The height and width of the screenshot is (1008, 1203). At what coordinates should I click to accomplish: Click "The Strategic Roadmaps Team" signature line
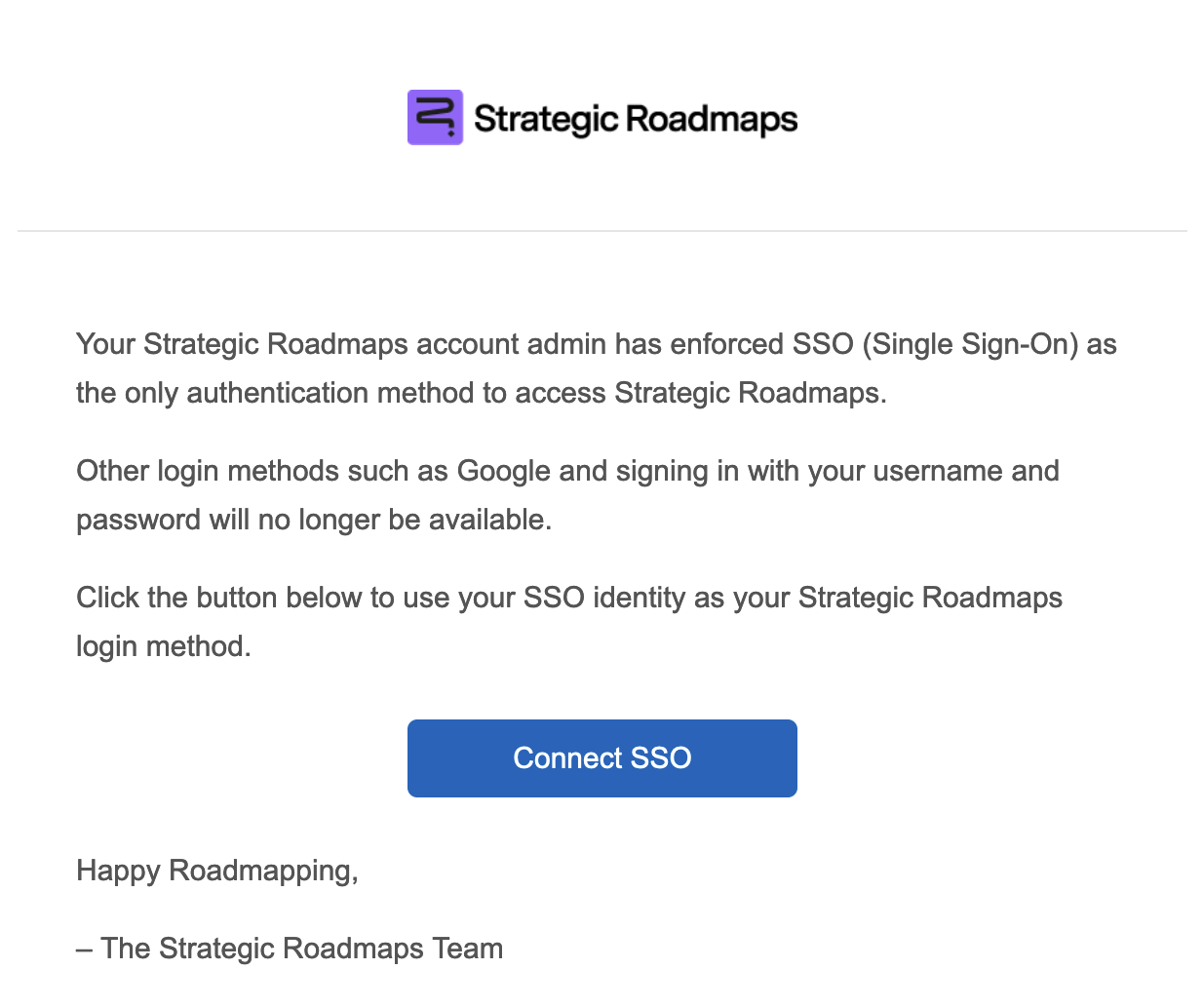point(302,949)
